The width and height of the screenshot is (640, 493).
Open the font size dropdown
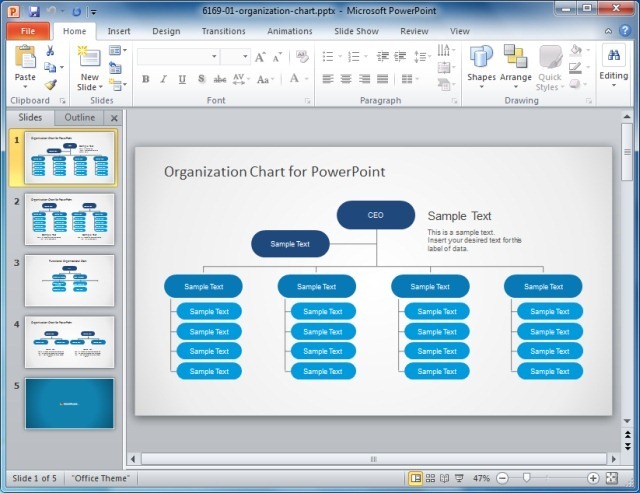coord(245,56)
